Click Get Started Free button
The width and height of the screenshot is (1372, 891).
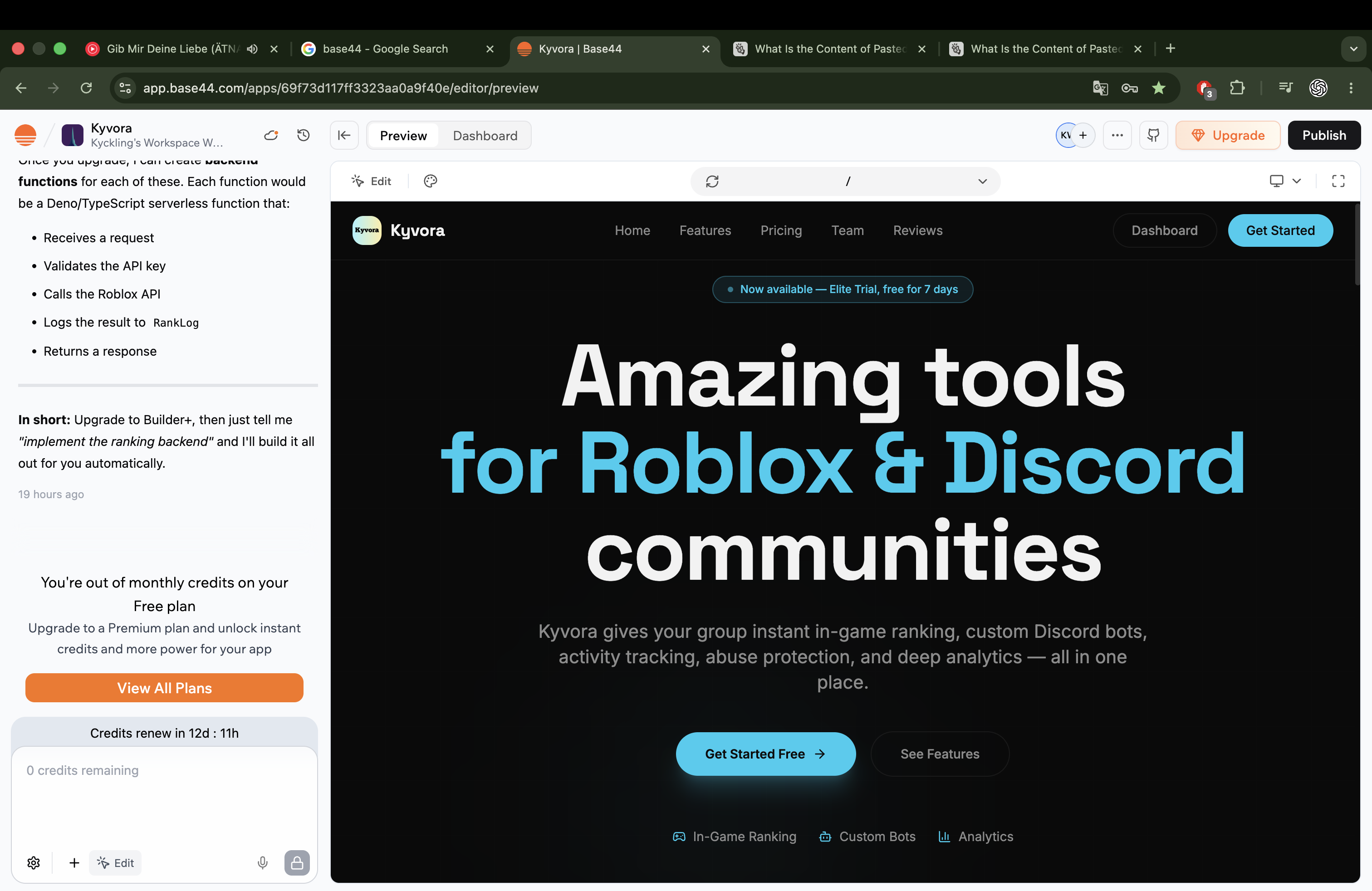765,754
